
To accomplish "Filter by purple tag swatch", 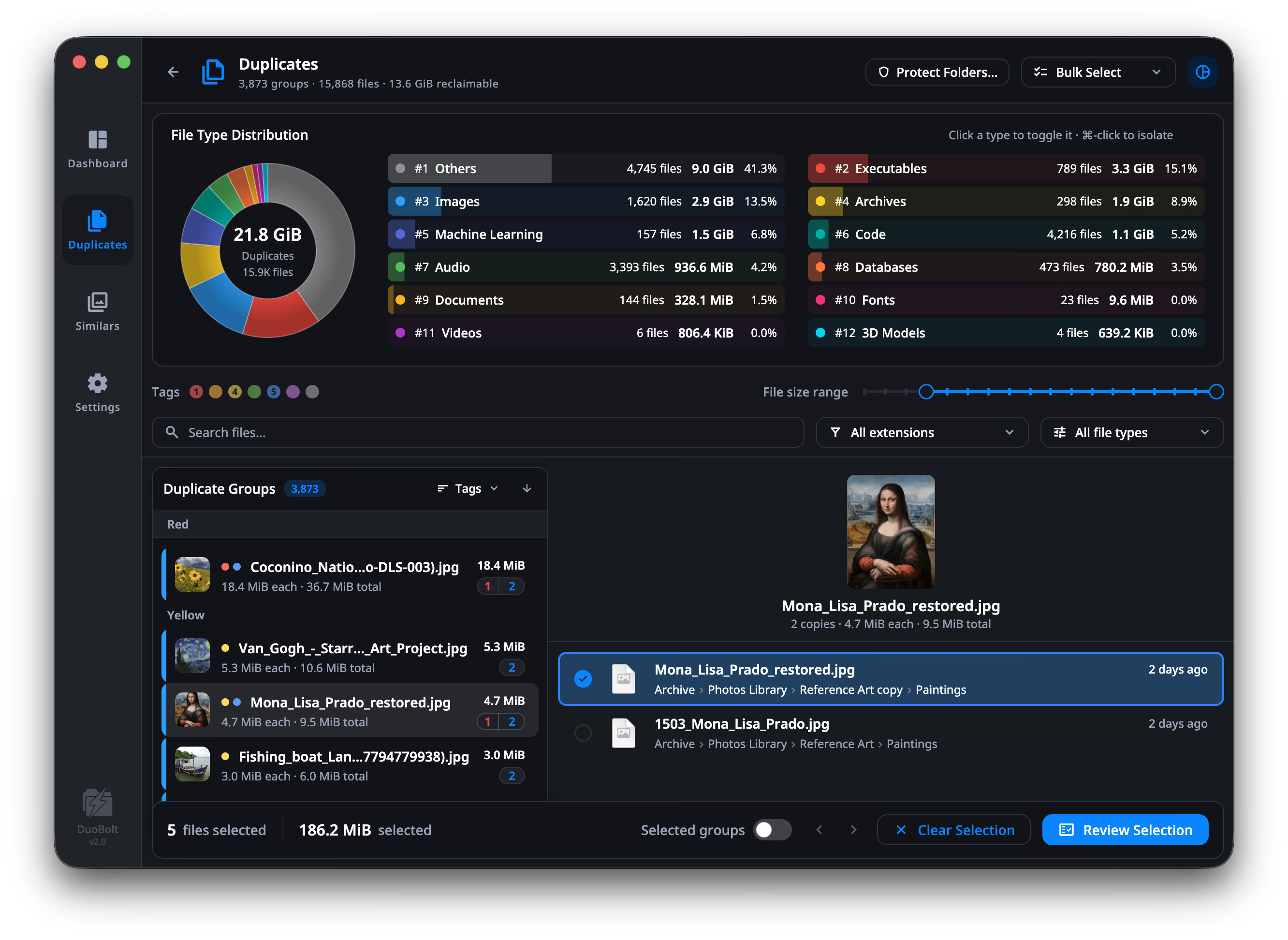I will pyautogui.click(x=293, y=392).
